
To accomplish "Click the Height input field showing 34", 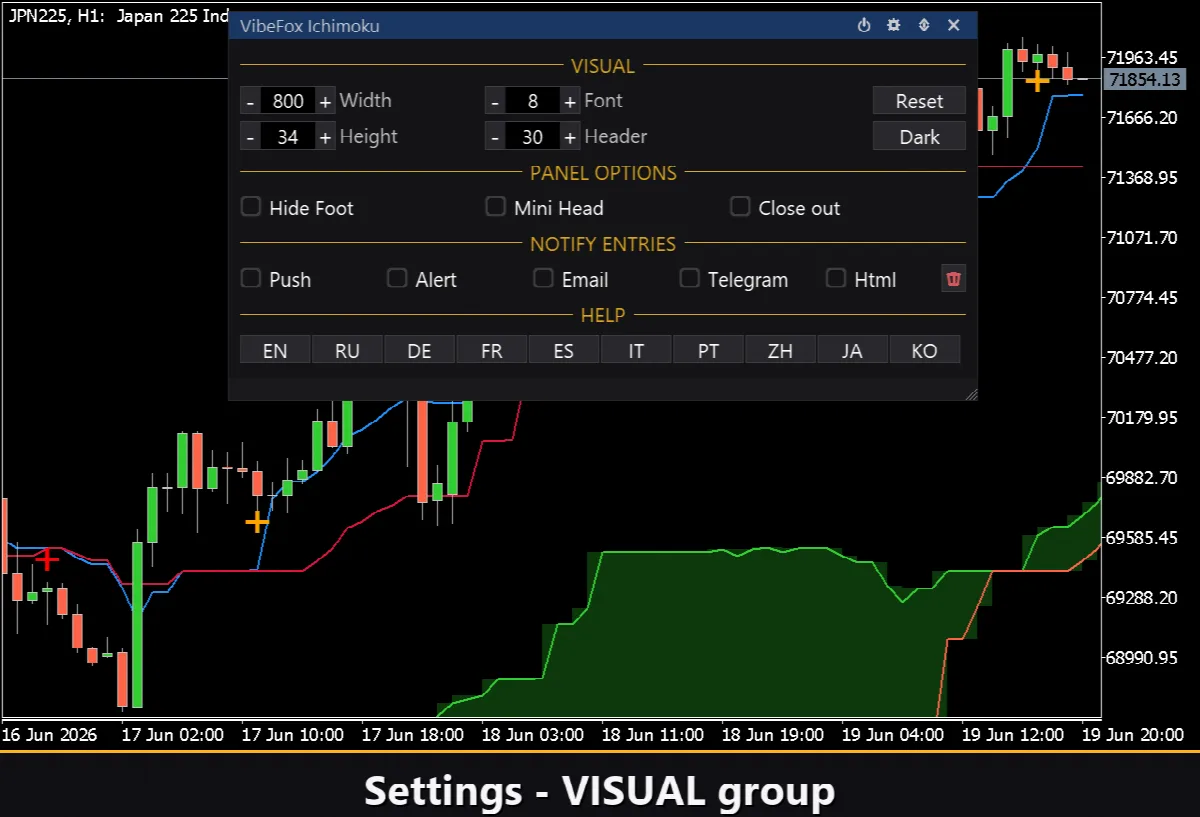I will pyautogui.click(x=288, y=137).
